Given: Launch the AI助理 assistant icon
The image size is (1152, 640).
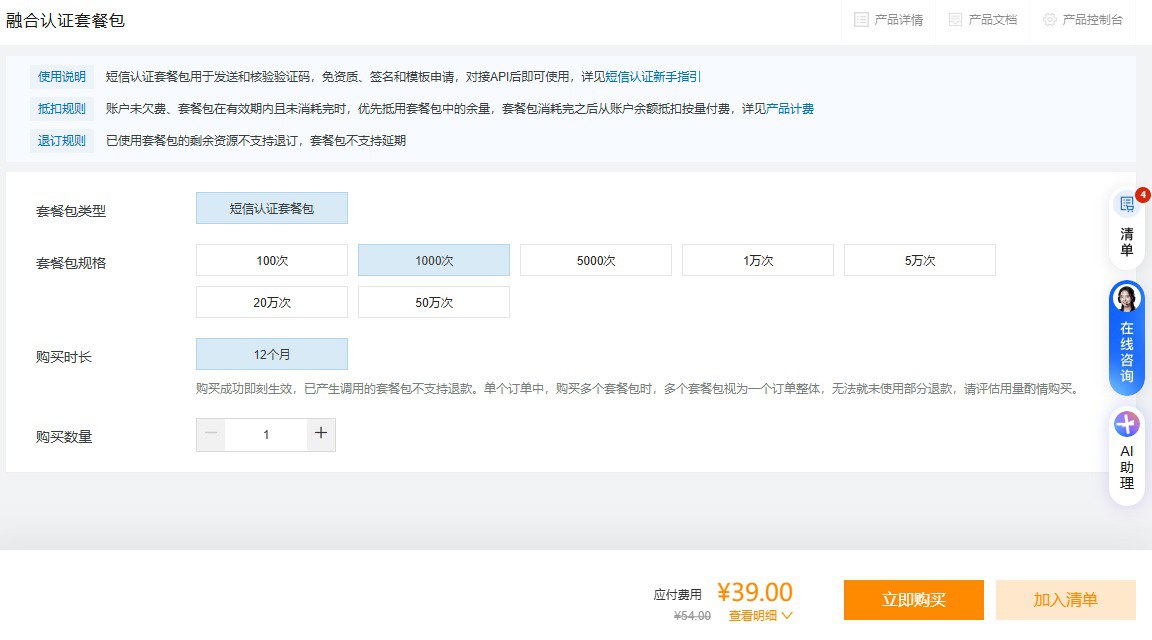Looking at the screenshot, I should (1127, 425).
